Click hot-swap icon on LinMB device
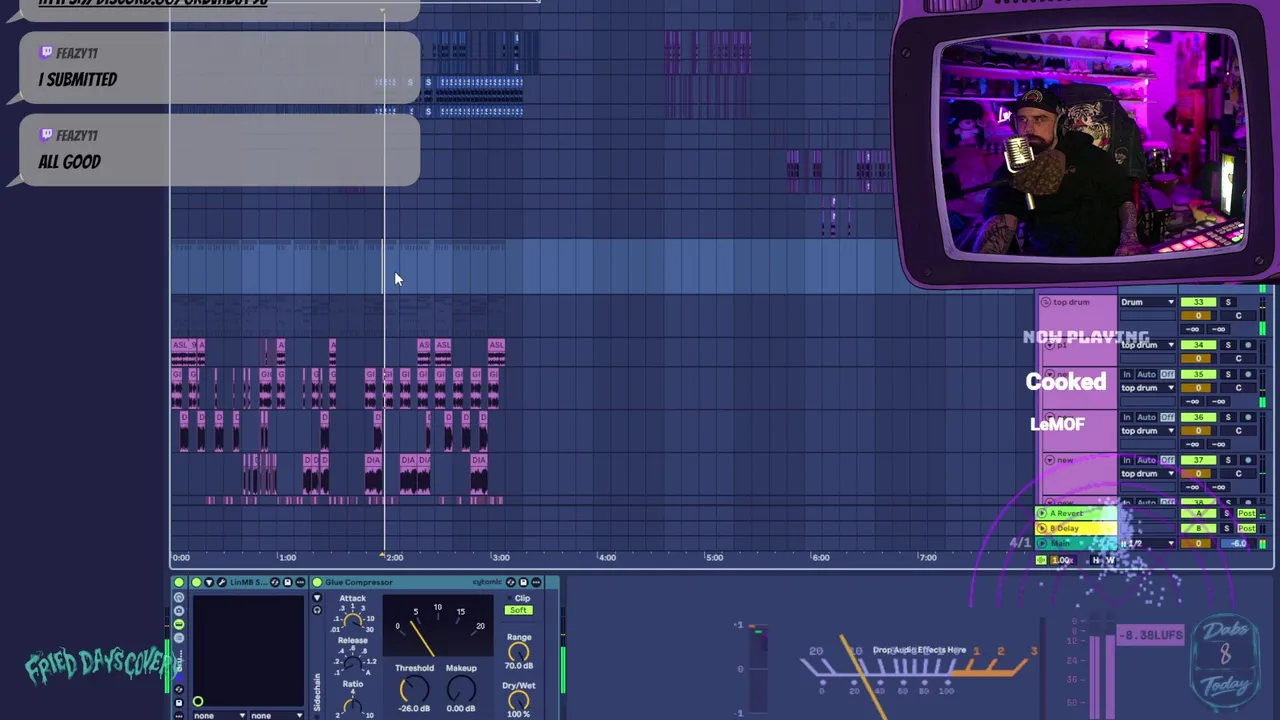Image resolution: width=1280 pixels, height=720 pixels. pos(275,582)
